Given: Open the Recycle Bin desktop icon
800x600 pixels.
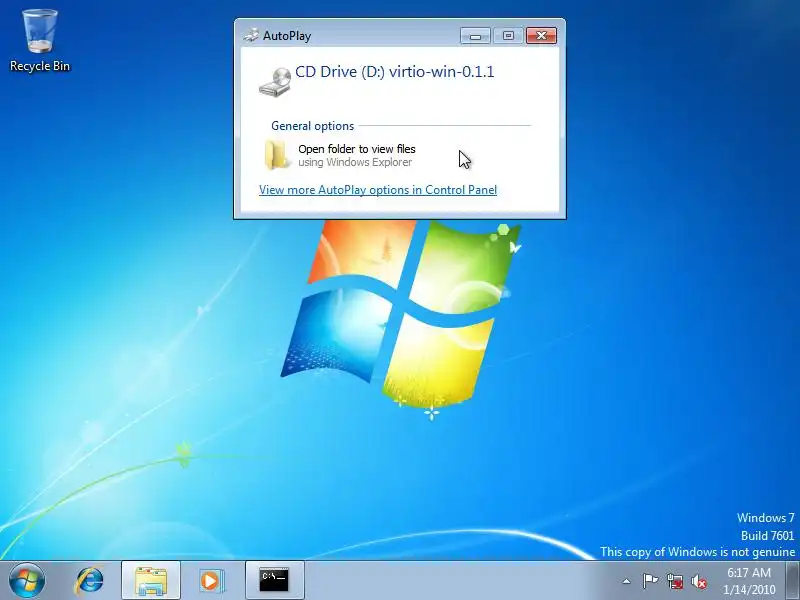Looking at the screenshot, I should click(40, 41).
